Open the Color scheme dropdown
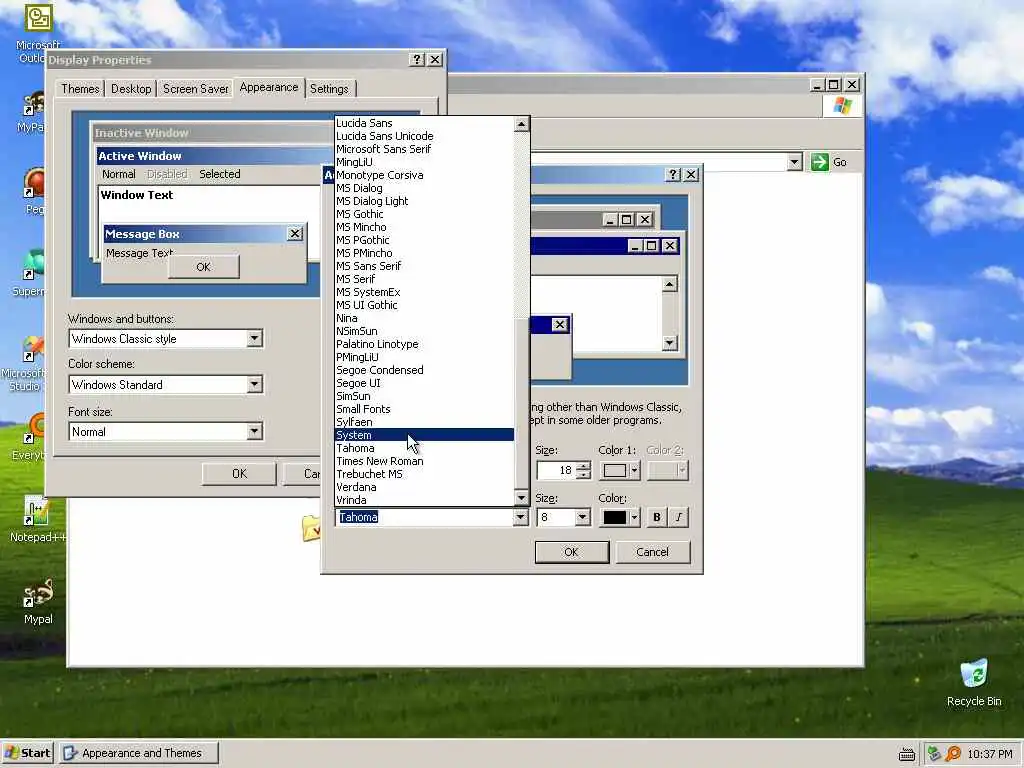 tap(255, 384)
